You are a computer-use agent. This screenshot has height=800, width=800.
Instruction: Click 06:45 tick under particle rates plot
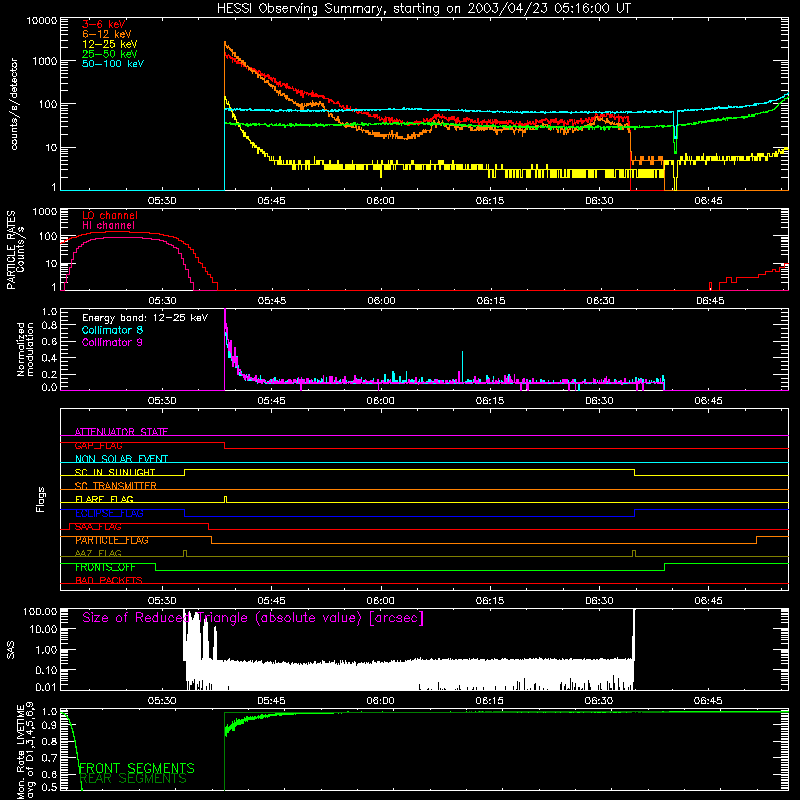click(x=710, y=301)
